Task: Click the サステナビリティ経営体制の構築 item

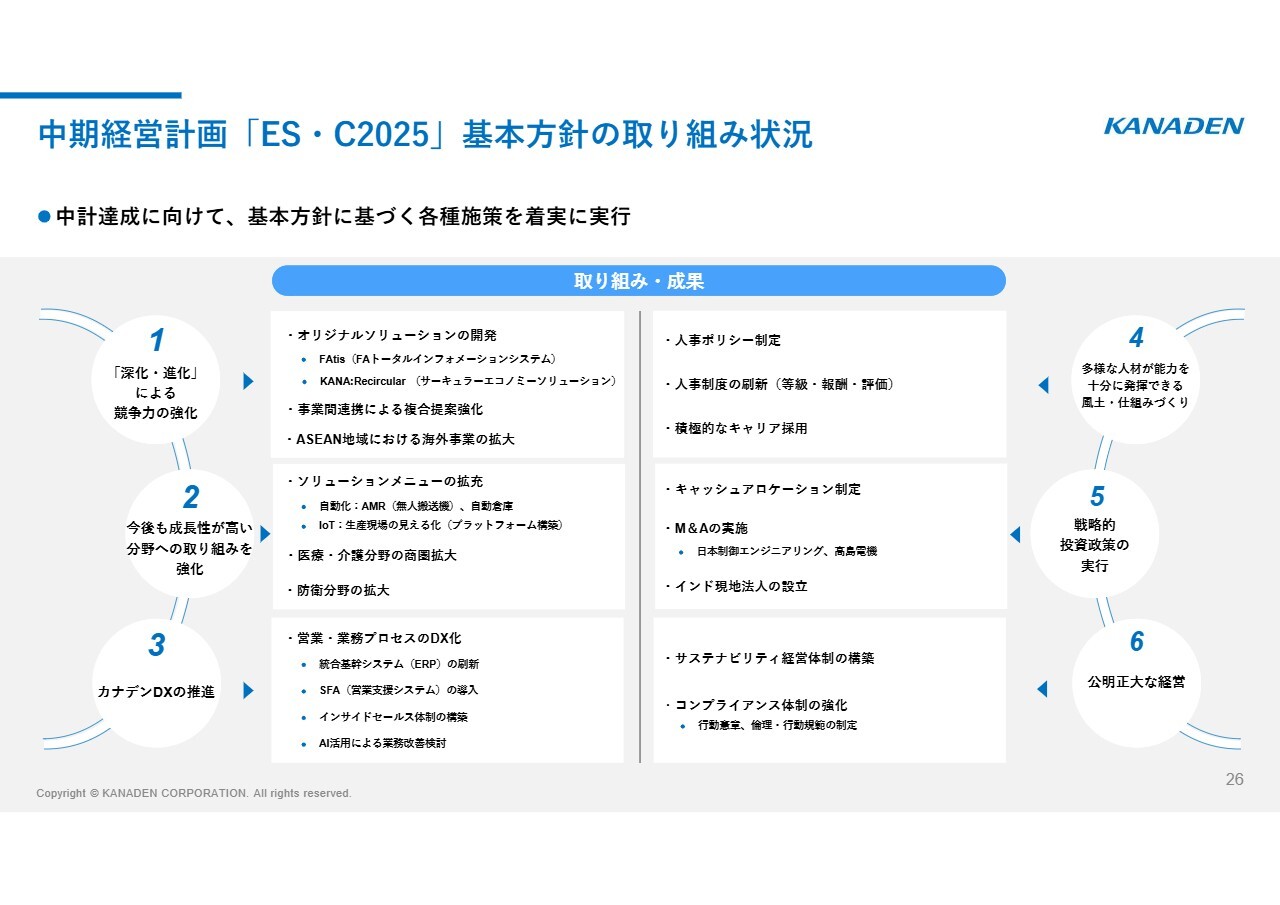Action: (x=775, y=658)
